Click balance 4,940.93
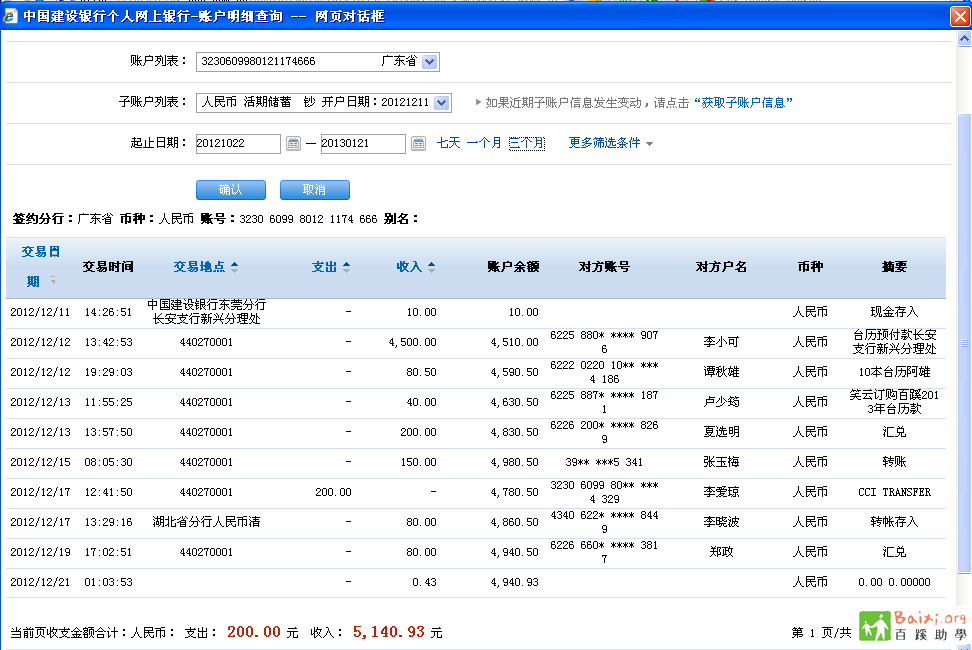This screenshot has width=972, height=650. coord(515,582)
